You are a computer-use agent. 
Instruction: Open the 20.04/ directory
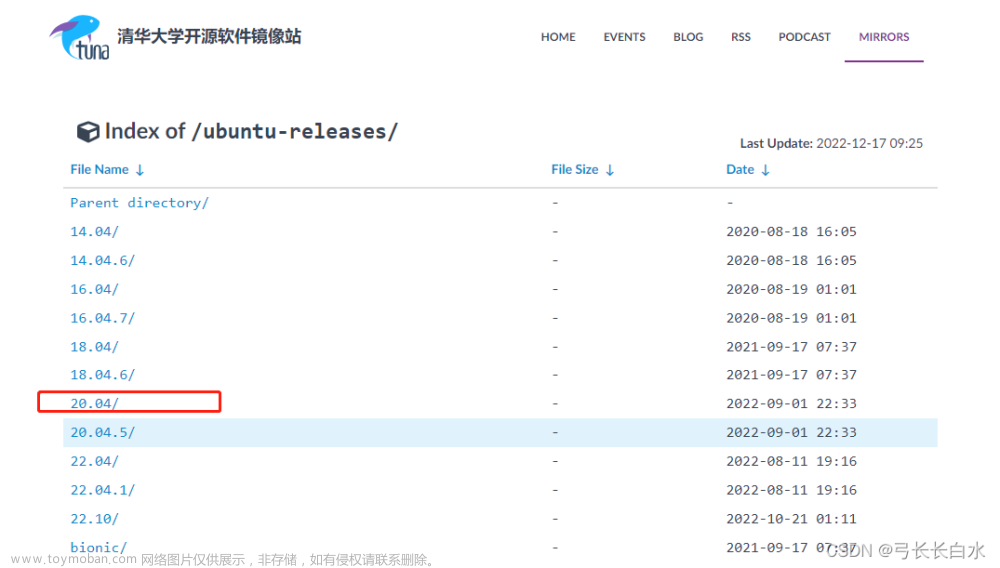[x=94, y=404]
